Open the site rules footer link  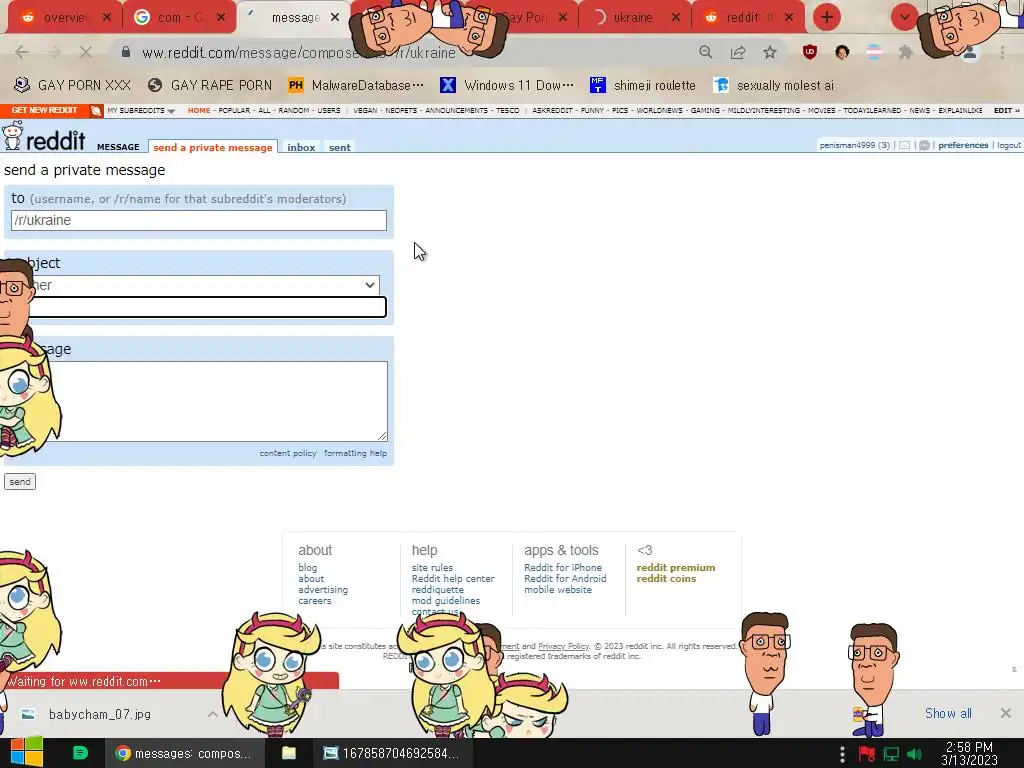432,568
